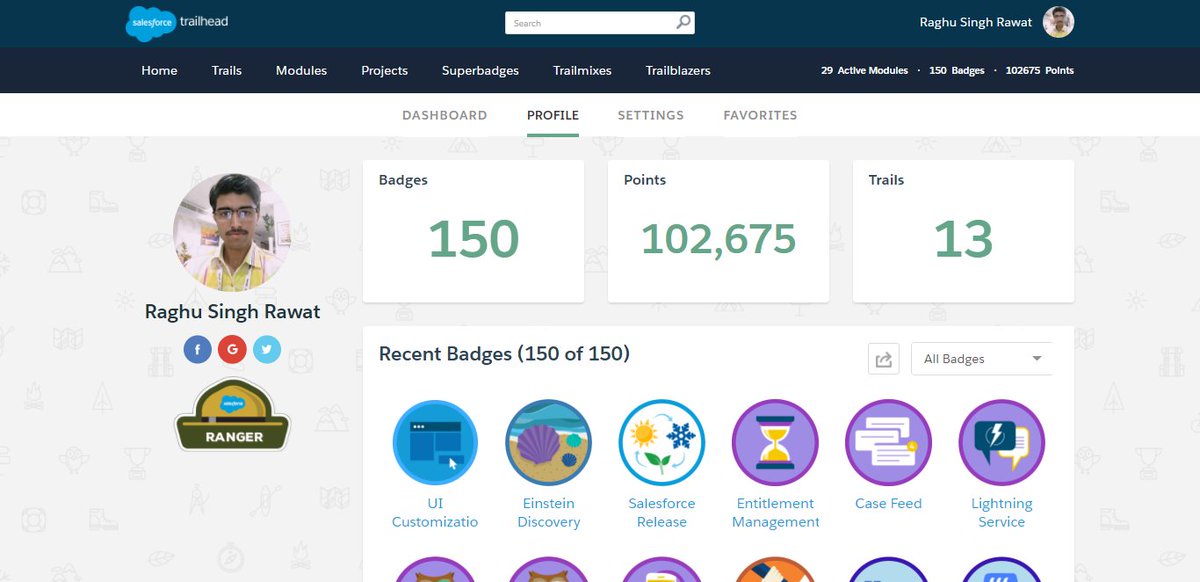Open Projects in navigation bar
The height and width of the screenshot is (582, 1200).
click(384, 70)
